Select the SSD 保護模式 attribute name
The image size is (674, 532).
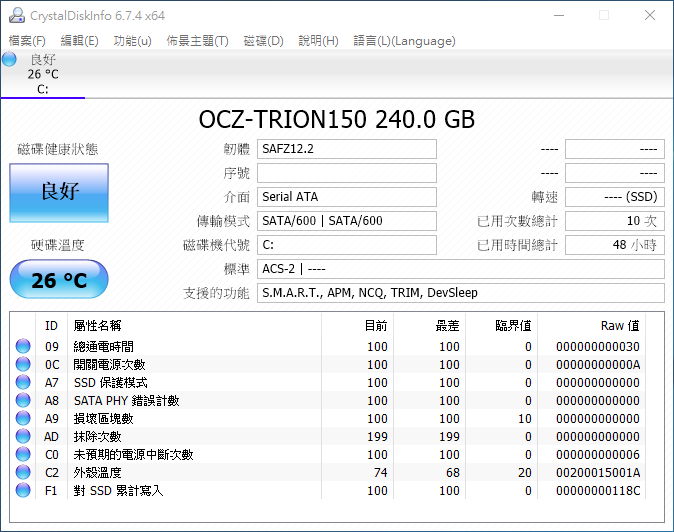tap(110, 382)
